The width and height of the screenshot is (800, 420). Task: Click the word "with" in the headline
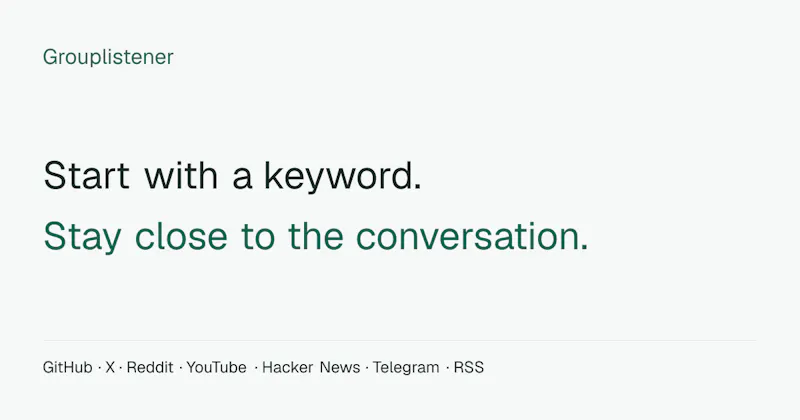click(x=182, y=176)
